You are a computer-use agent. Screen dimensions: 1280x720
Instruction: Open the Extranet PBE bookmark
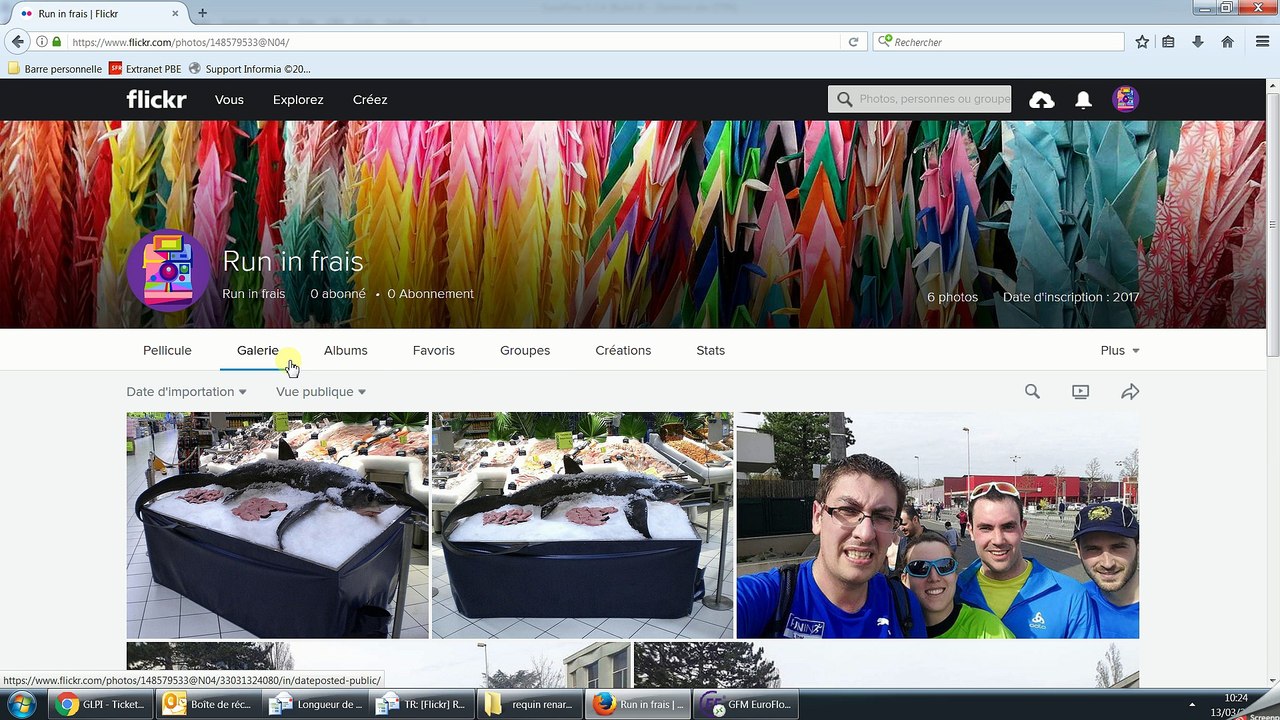click(x=145, y=69)
